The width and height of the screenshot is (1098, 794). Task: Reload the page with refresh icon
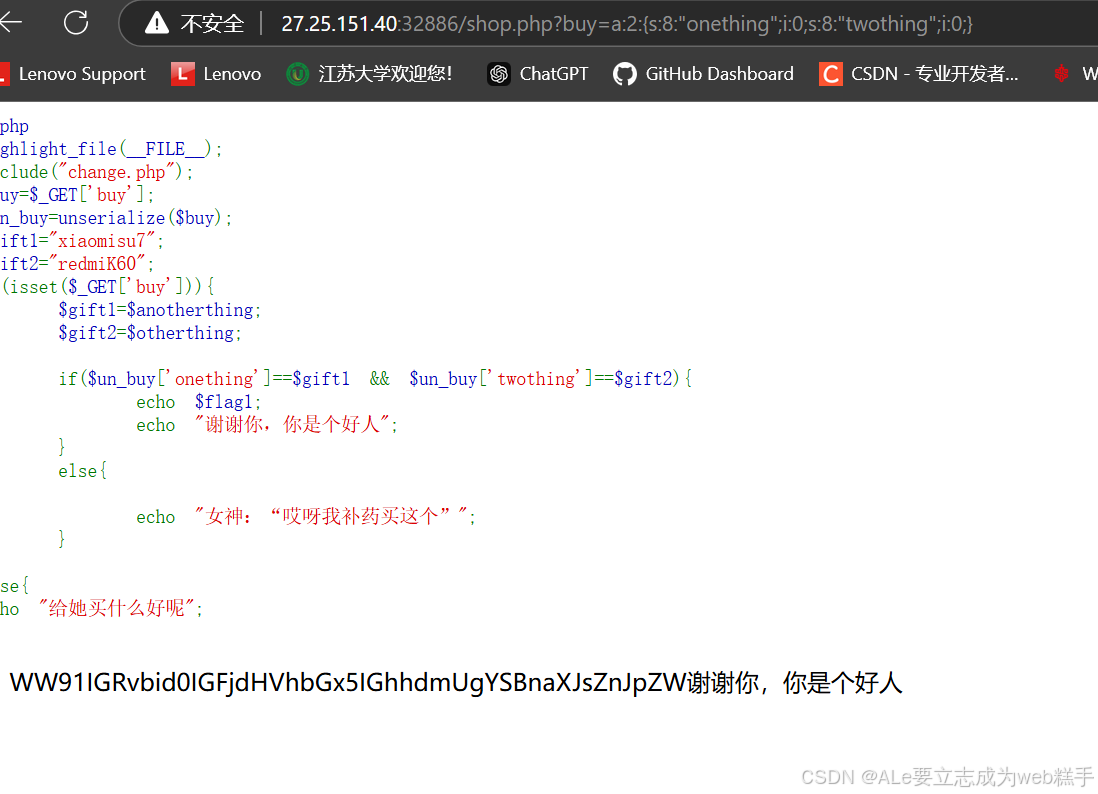pos(76,23)
